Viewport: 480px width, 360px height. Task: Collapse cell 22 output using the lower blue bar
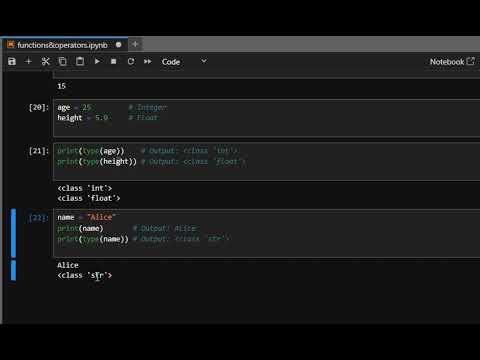(x=13, y=270)
